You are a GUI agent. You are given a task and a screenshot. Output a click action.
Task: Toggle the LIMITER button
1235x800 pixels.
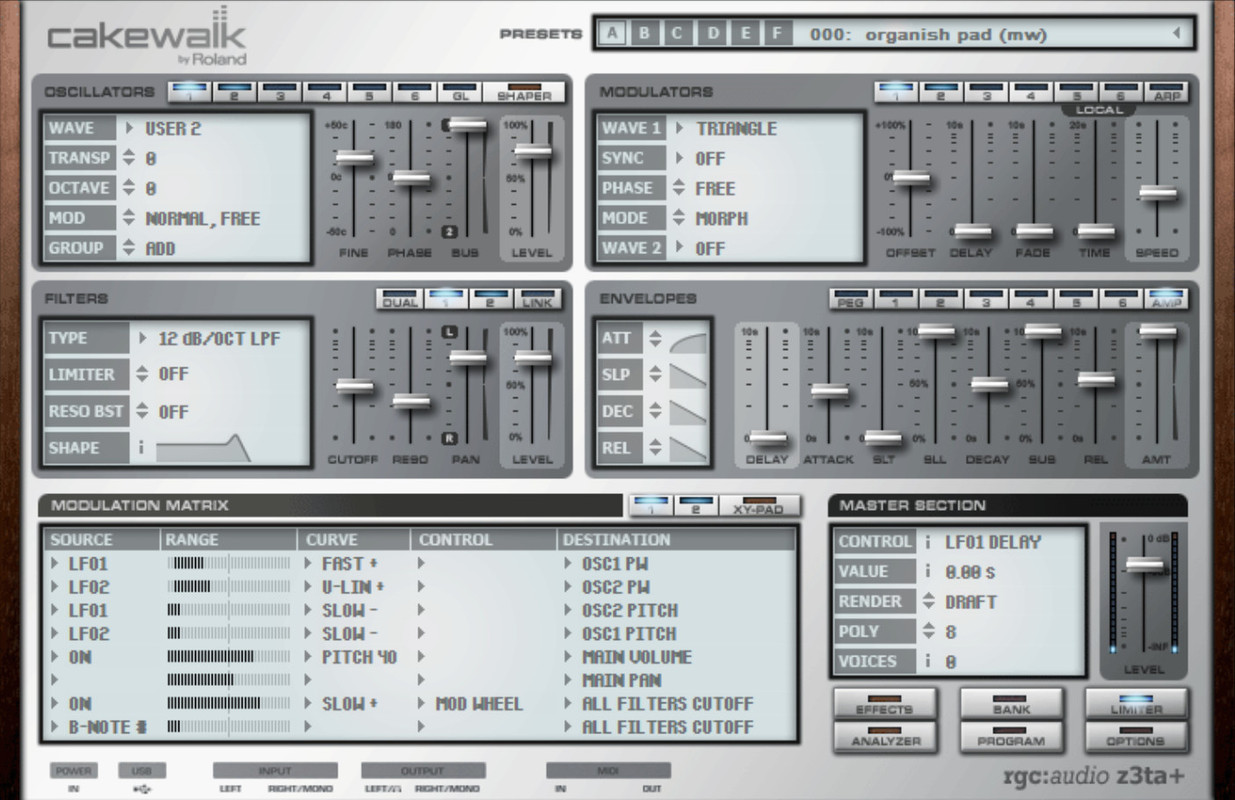1135,705
